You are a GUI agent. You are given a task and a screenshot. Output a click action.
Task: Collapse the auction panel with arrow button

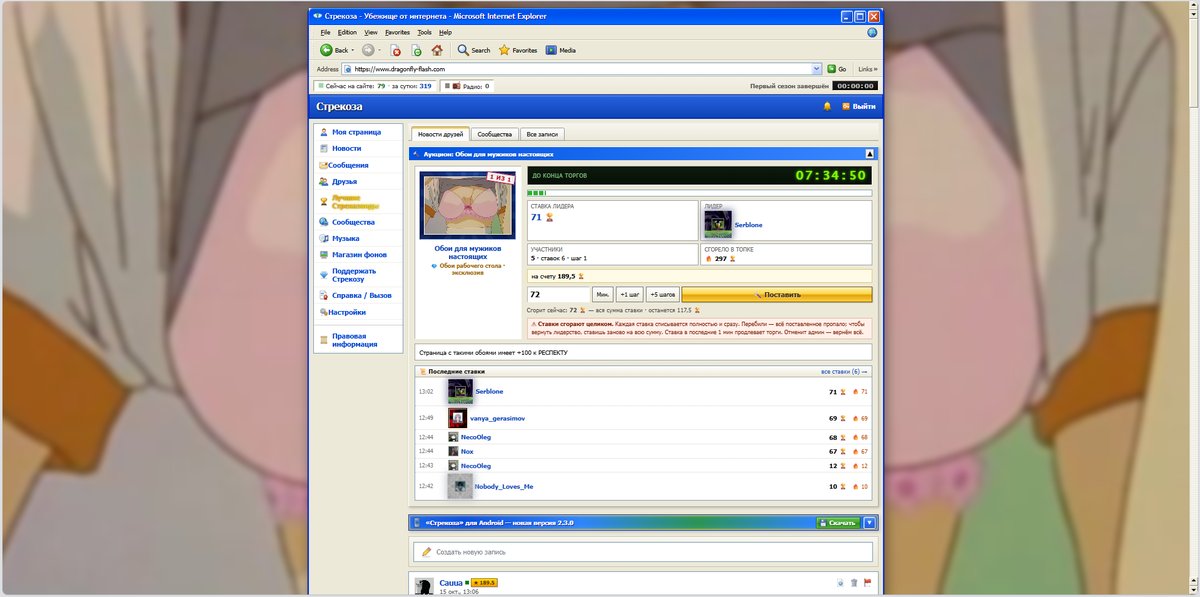[869, 154]
